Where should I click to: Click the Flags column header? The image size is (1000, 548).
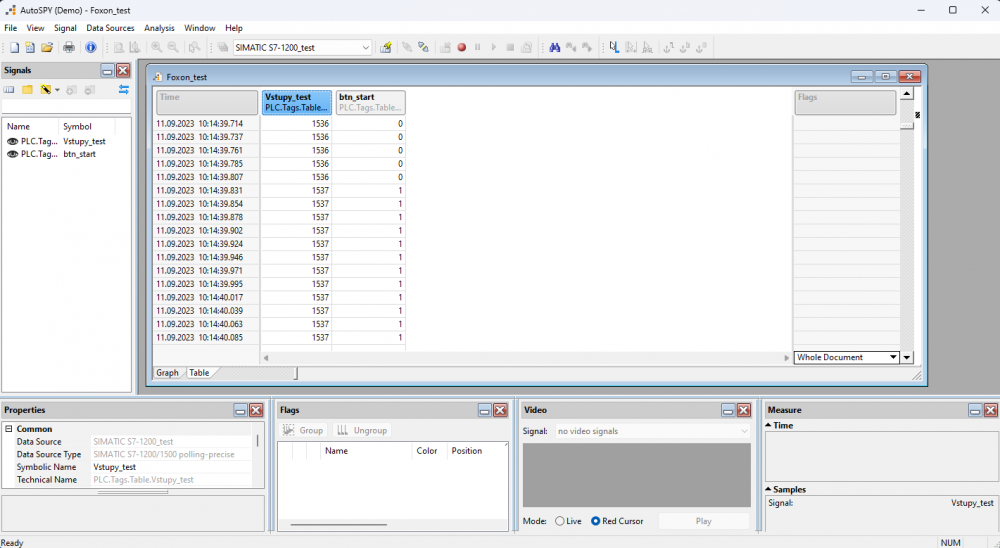click(845, 102)
